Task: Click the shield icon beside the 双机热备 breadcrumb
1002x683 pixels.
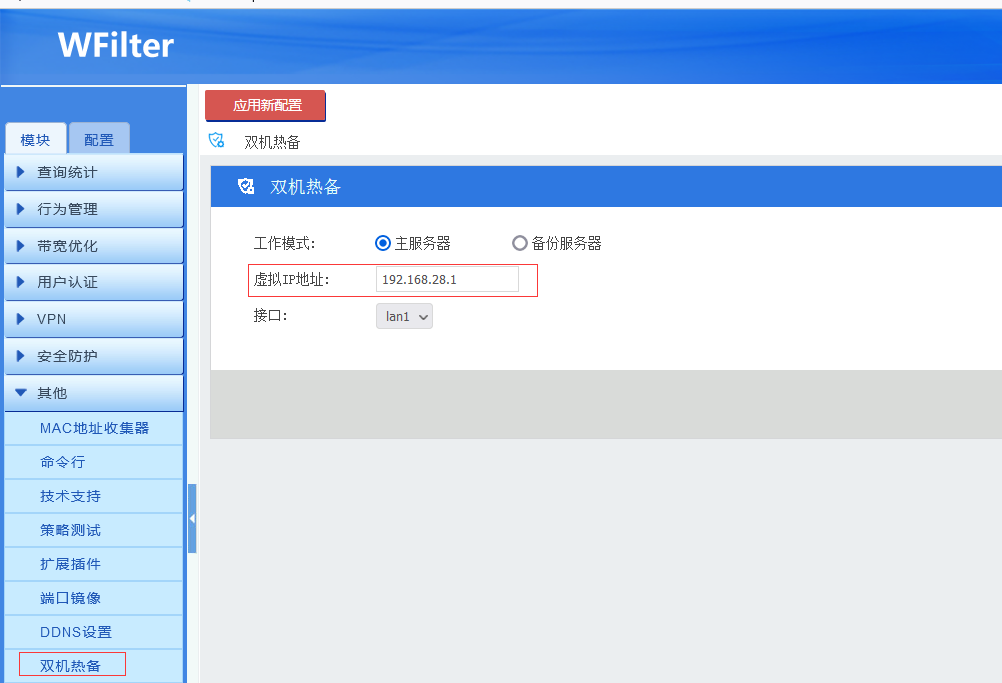Action: click(x=216, y=141)
